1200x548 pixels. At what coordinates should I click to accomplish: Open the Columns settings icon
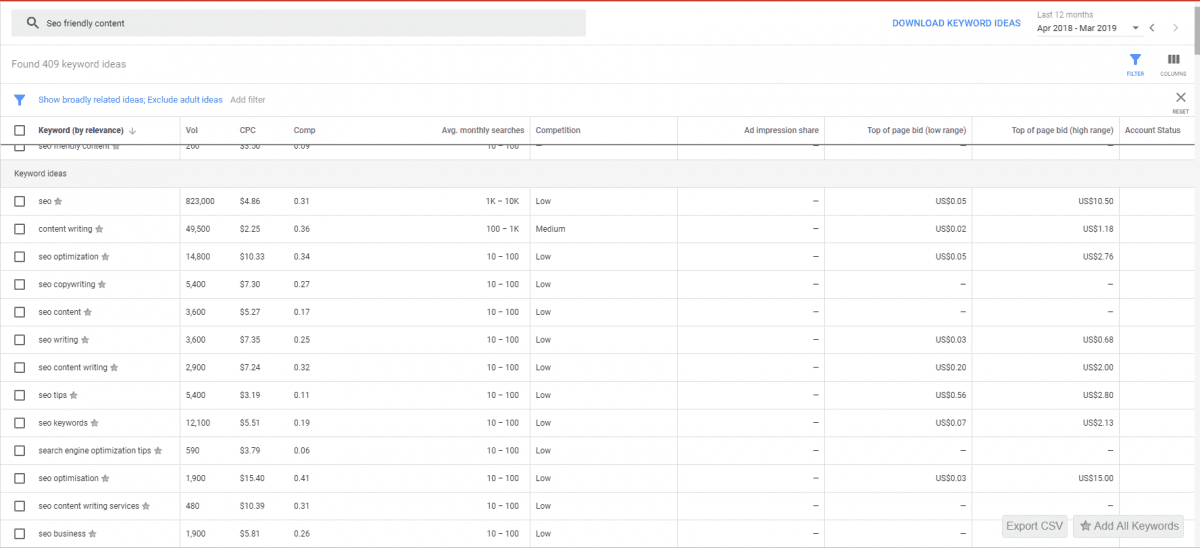point(1173,61)
